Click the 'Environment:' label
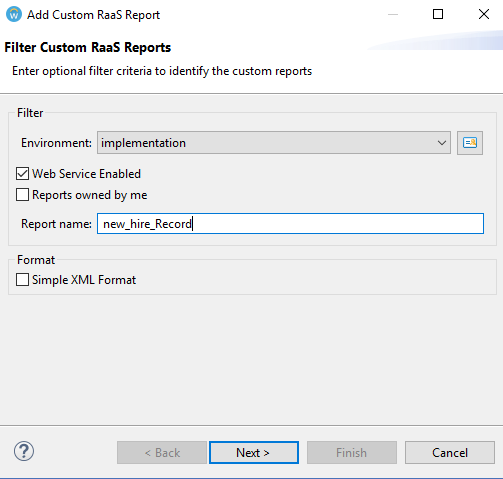Viewport: 503px width, 479px height. [56, 143]
